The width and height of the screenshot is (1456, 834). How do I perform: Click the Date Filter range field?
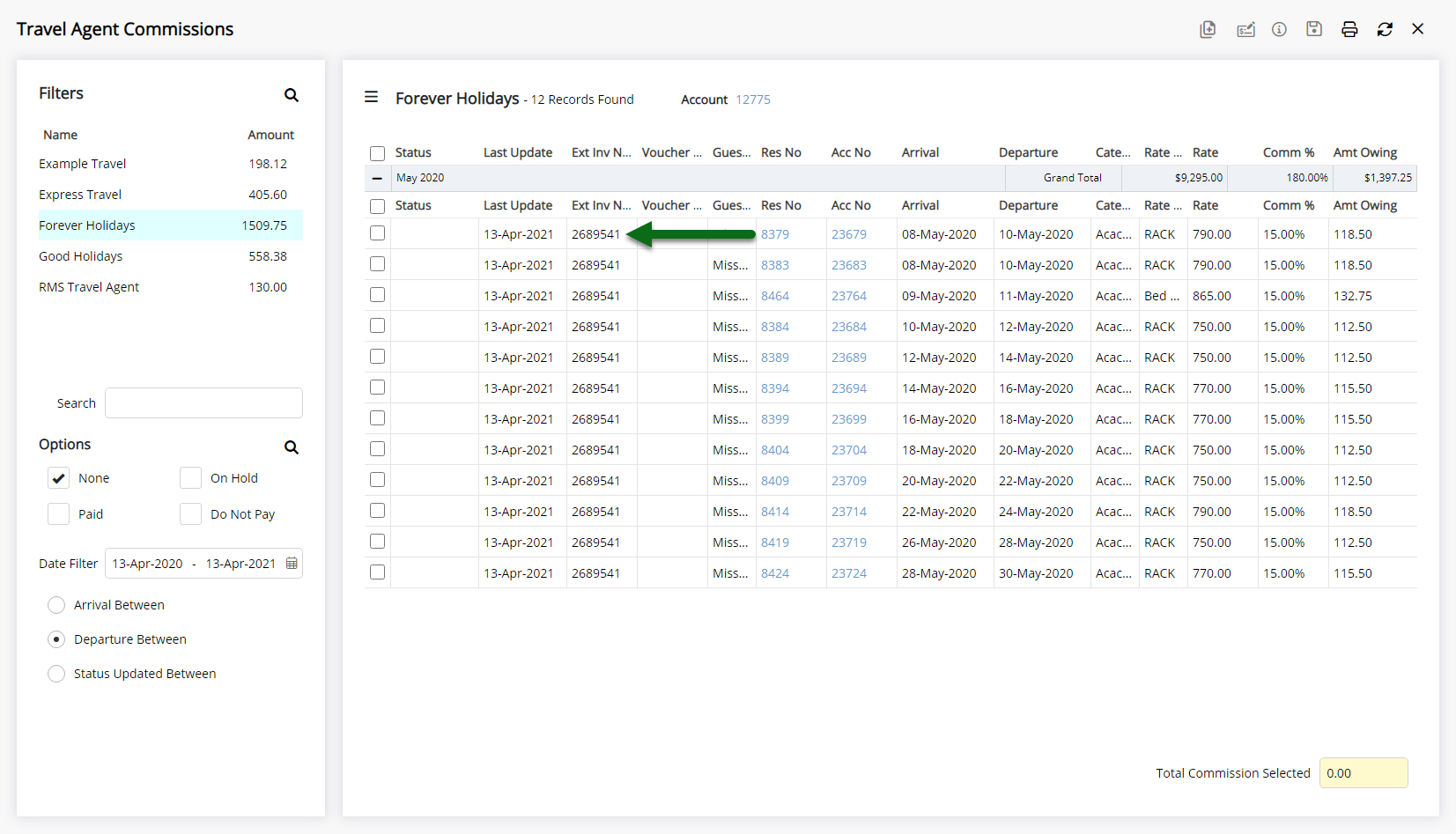(203, 564)
